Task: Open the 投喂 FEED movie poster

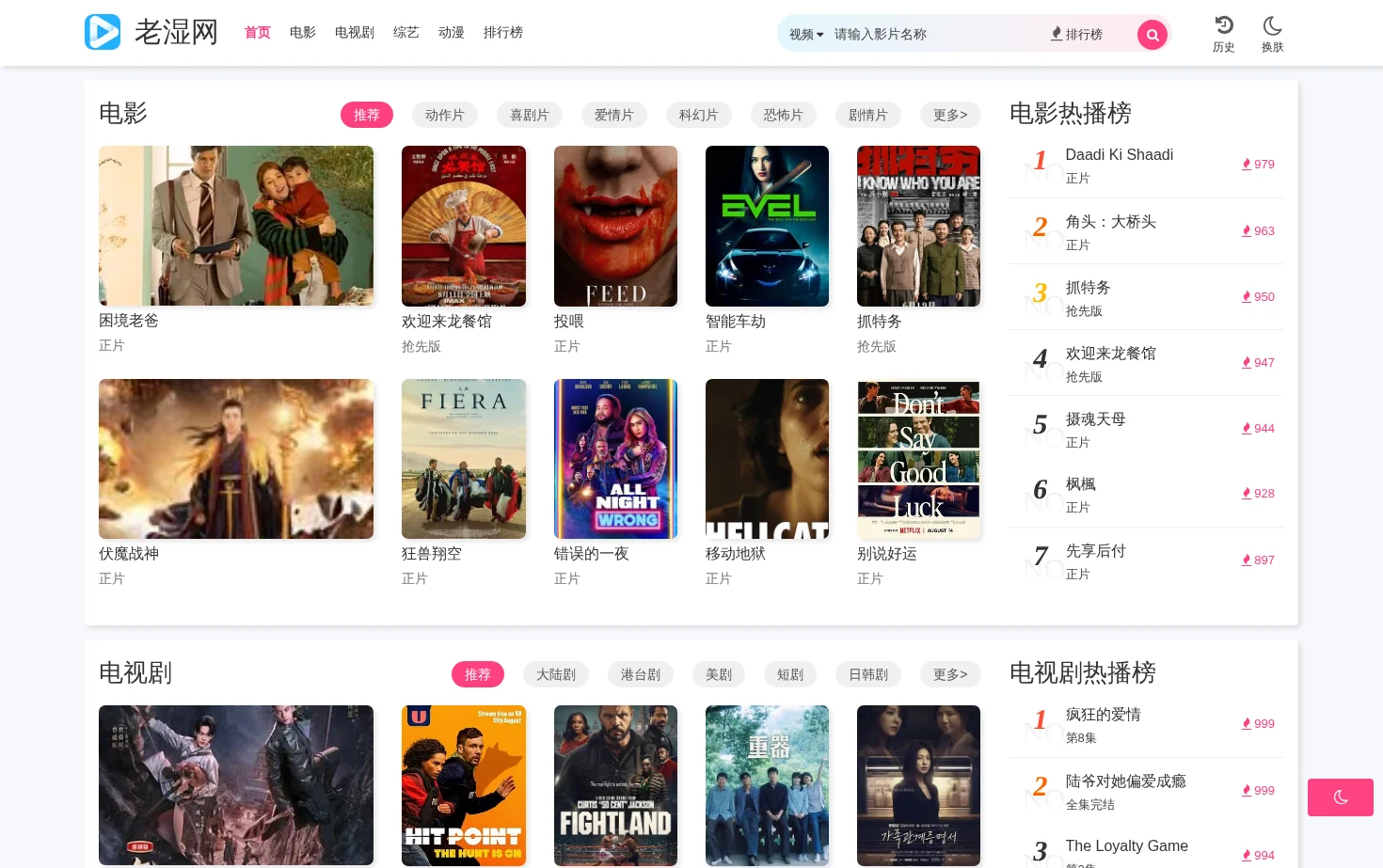Action: (x=615, y=226)
